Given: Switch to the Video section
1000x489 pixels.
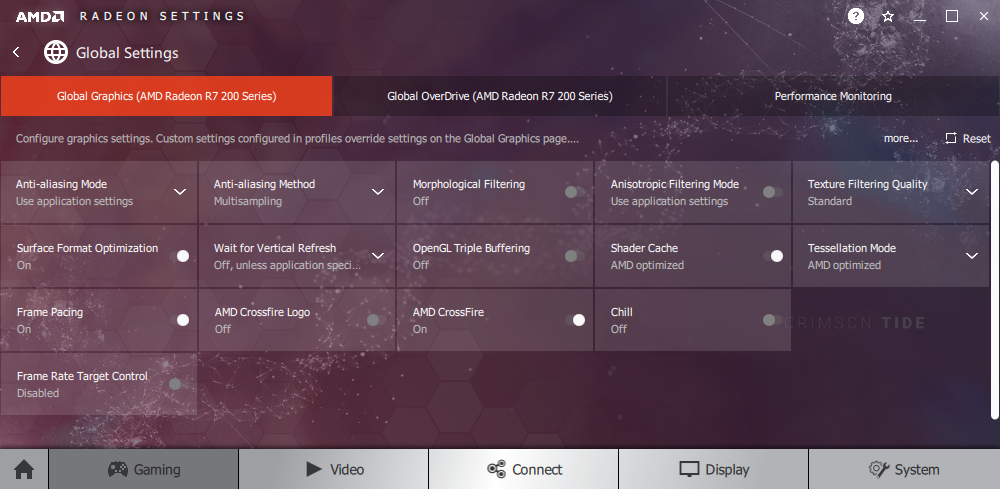Looking at the screenshot, I should coord(334,470).
